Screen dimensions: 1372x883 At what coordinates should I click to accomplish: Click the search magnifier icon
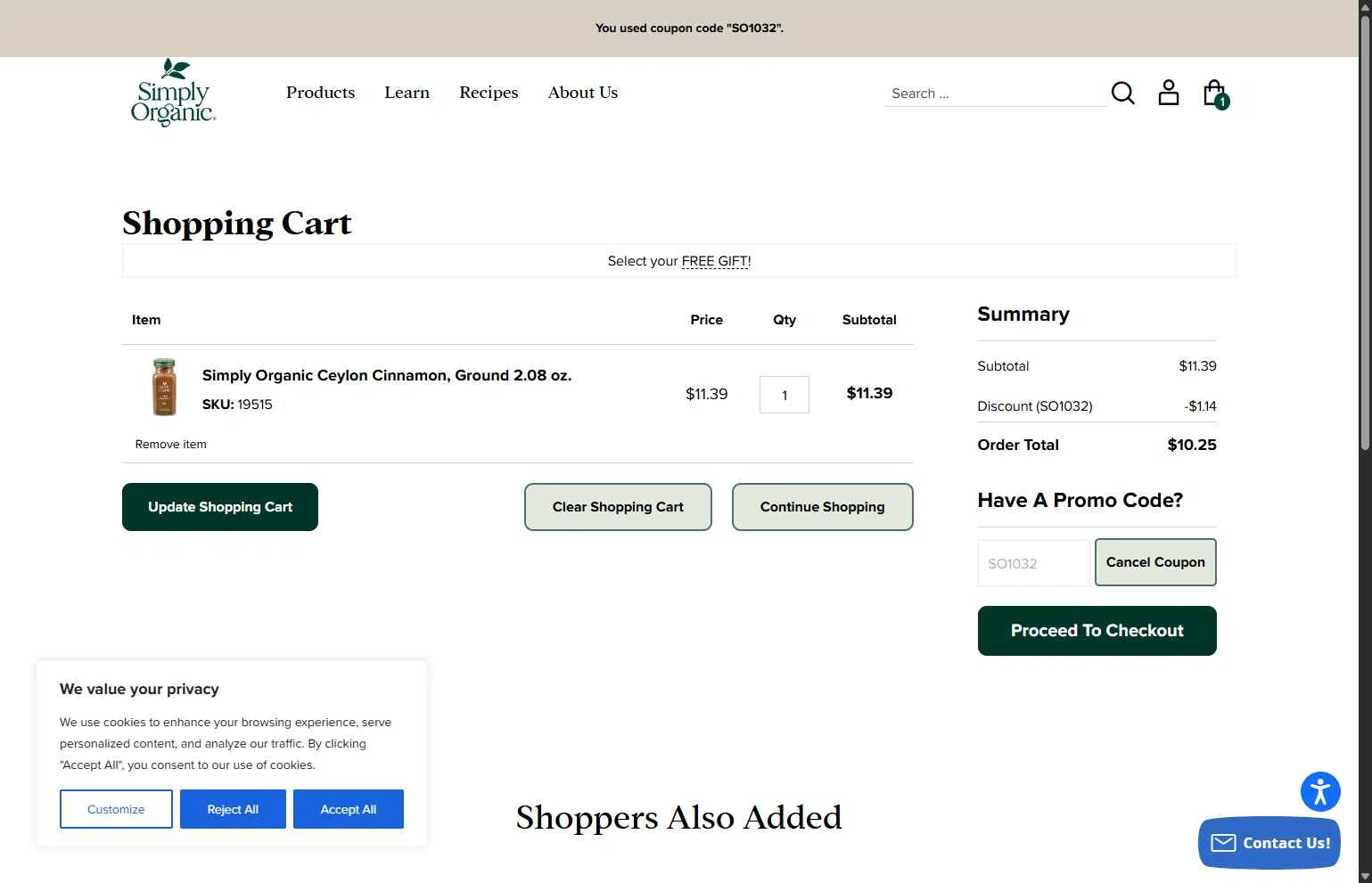pyautogui.click(x=1122, y=93)
